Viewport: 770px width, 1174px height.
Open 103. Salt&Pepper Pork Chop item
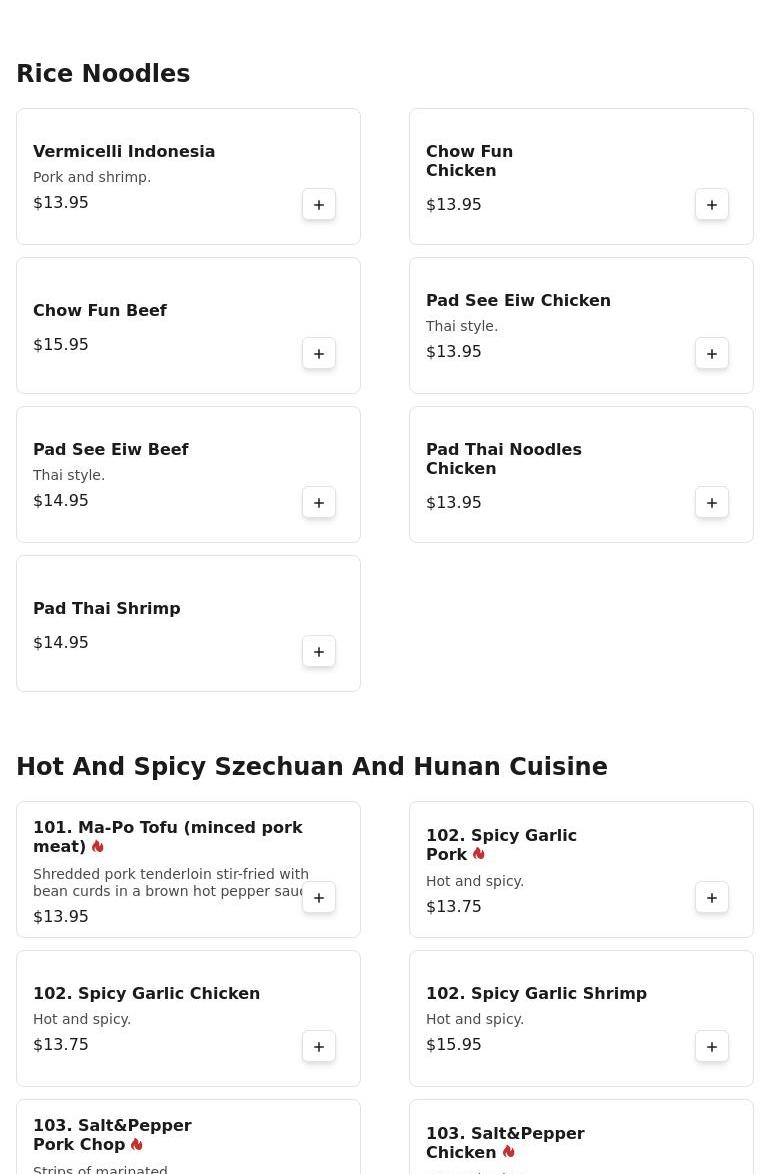pyautogui.click(x=112, y=1135)
